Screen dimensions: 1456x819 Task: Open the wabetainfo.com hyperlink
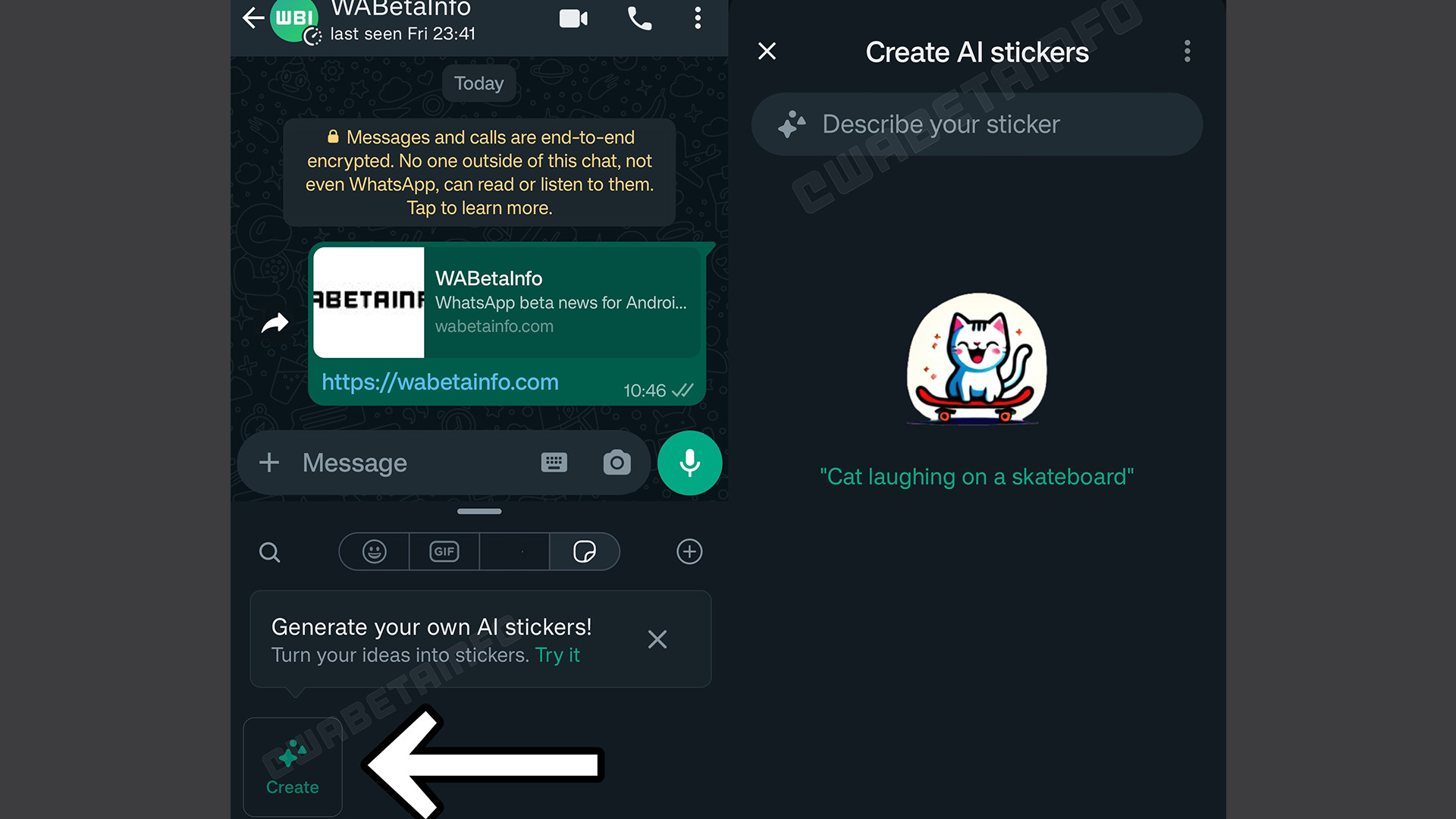440,381
